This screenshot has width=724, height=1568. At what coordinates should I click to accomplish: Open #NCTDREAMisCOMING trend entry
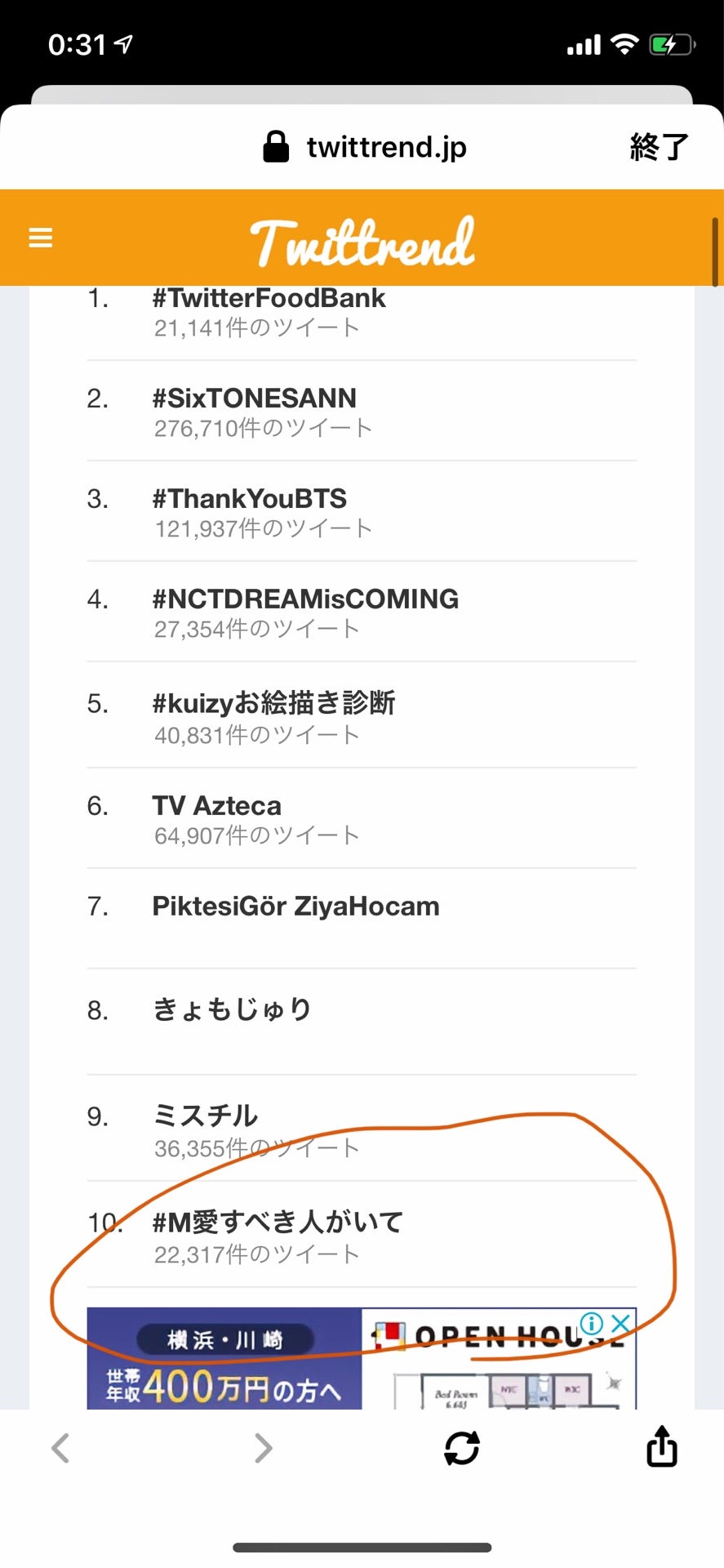click(305, 599)
